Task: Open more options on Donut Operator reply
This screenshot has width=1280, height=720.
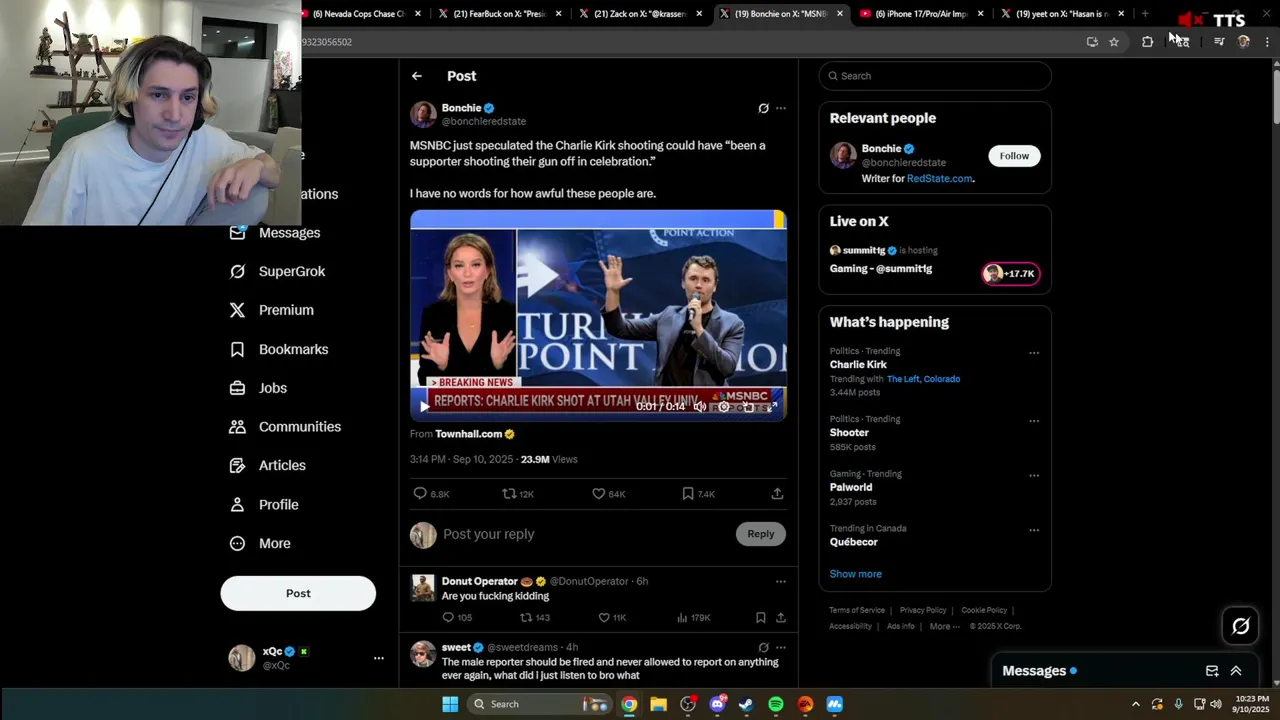Action: pyautogui.click(x=781, y=581)
